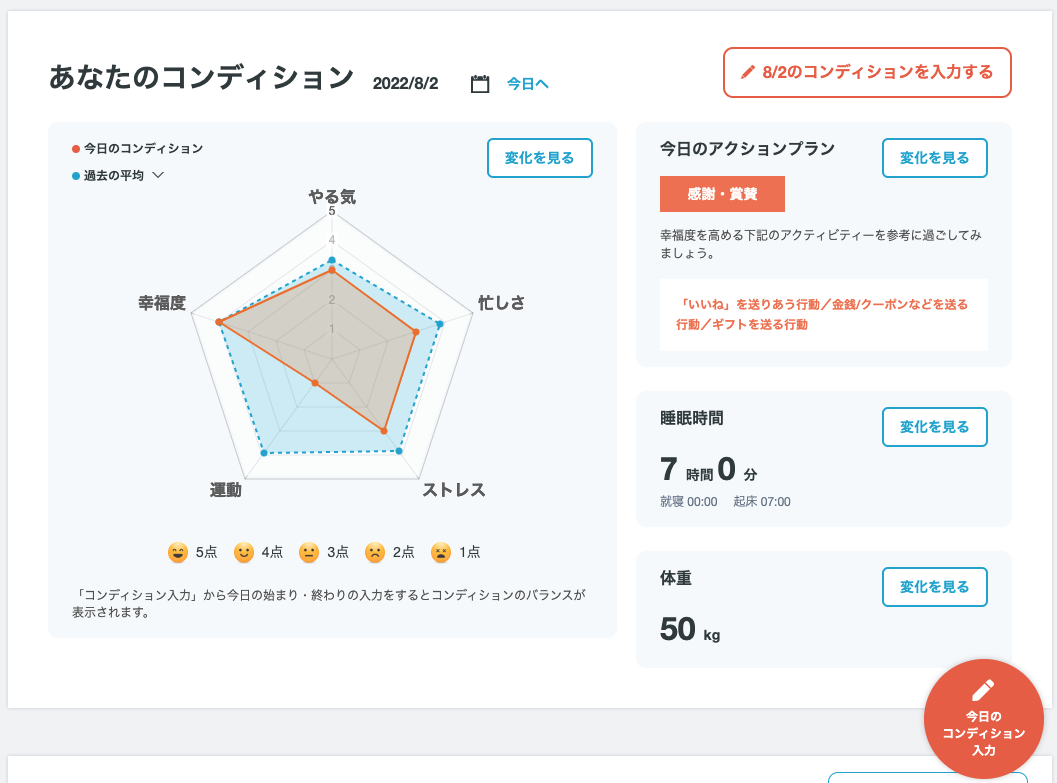Click 変化を見る for 睡眠時間
Viewport: 1057px width, 783px height.
(x=934, y=427)
